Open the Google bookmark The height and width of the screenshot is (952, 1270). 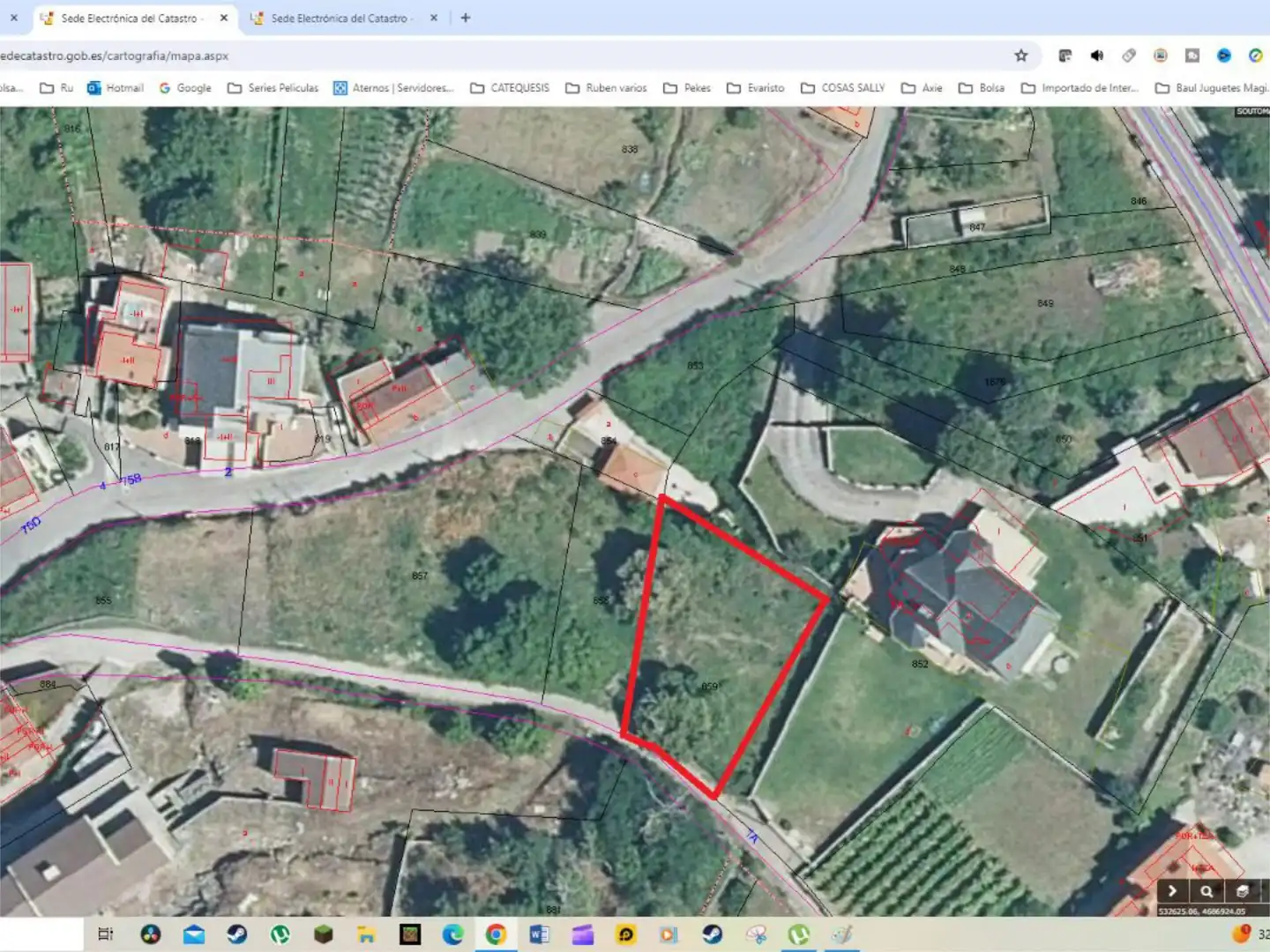coord(185,88)
